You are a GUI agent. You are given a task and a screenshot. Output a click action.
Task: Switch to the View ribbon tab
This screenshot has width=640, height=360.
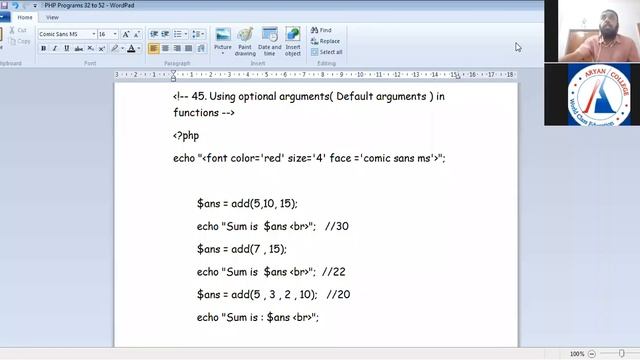(x=52, y=18)
